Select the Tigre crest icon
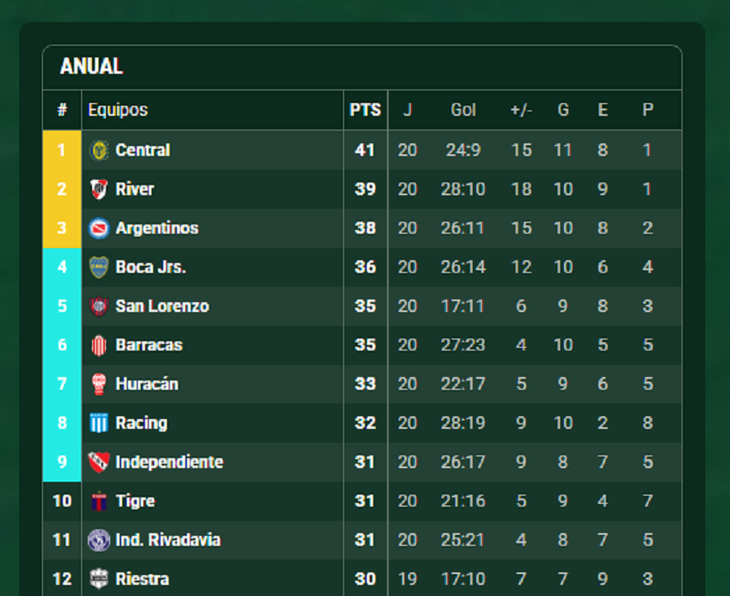Screen dimensions: 730x596 pos(99,501)
